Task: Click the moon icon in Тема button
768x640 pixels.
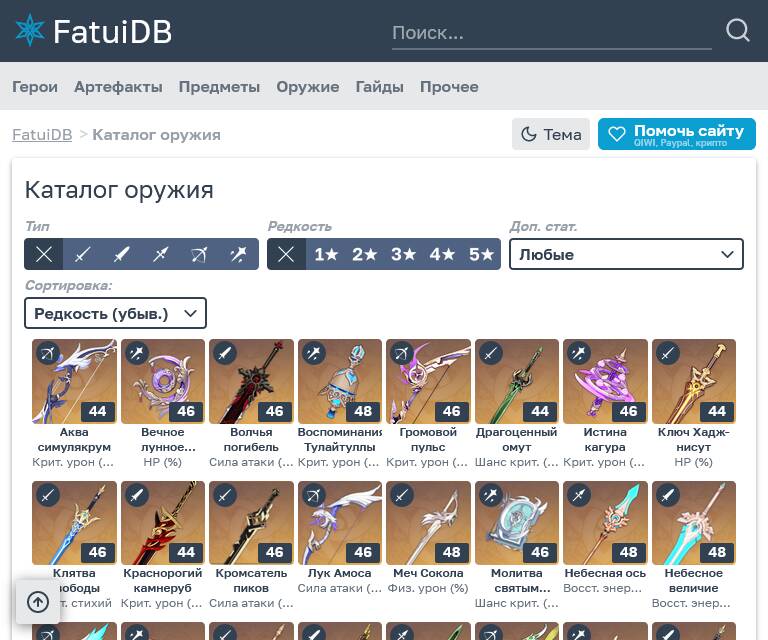Action: 528,134
